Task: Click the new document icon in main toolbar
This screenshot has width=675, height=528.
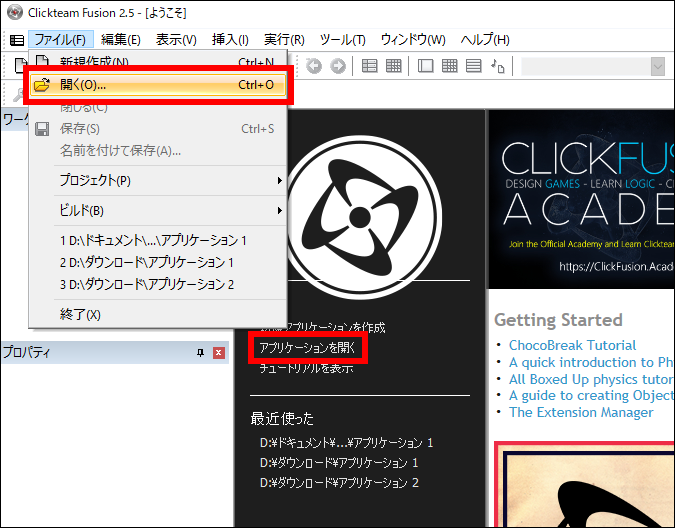Action: (x=20, y=65)
